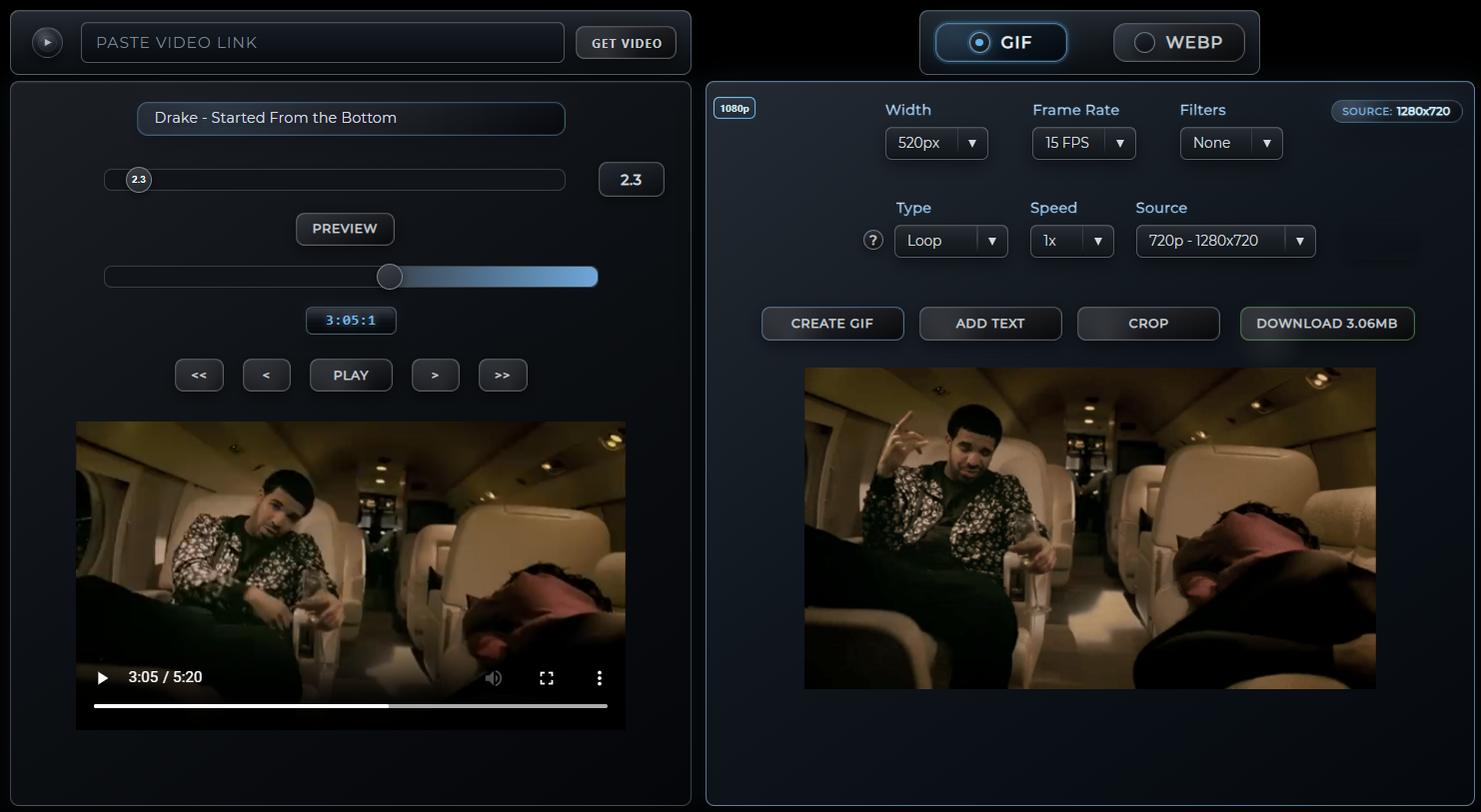Click the 1080p badge icon
This screenshot has width=1481, height=812.
click(735, 108)
